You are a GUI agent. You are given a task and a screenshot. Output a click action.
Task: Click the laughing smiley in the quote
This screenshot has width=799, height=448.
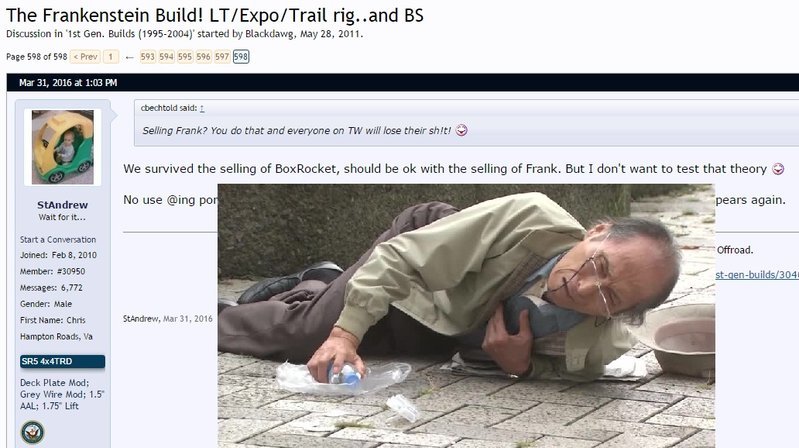pos(461,130)
